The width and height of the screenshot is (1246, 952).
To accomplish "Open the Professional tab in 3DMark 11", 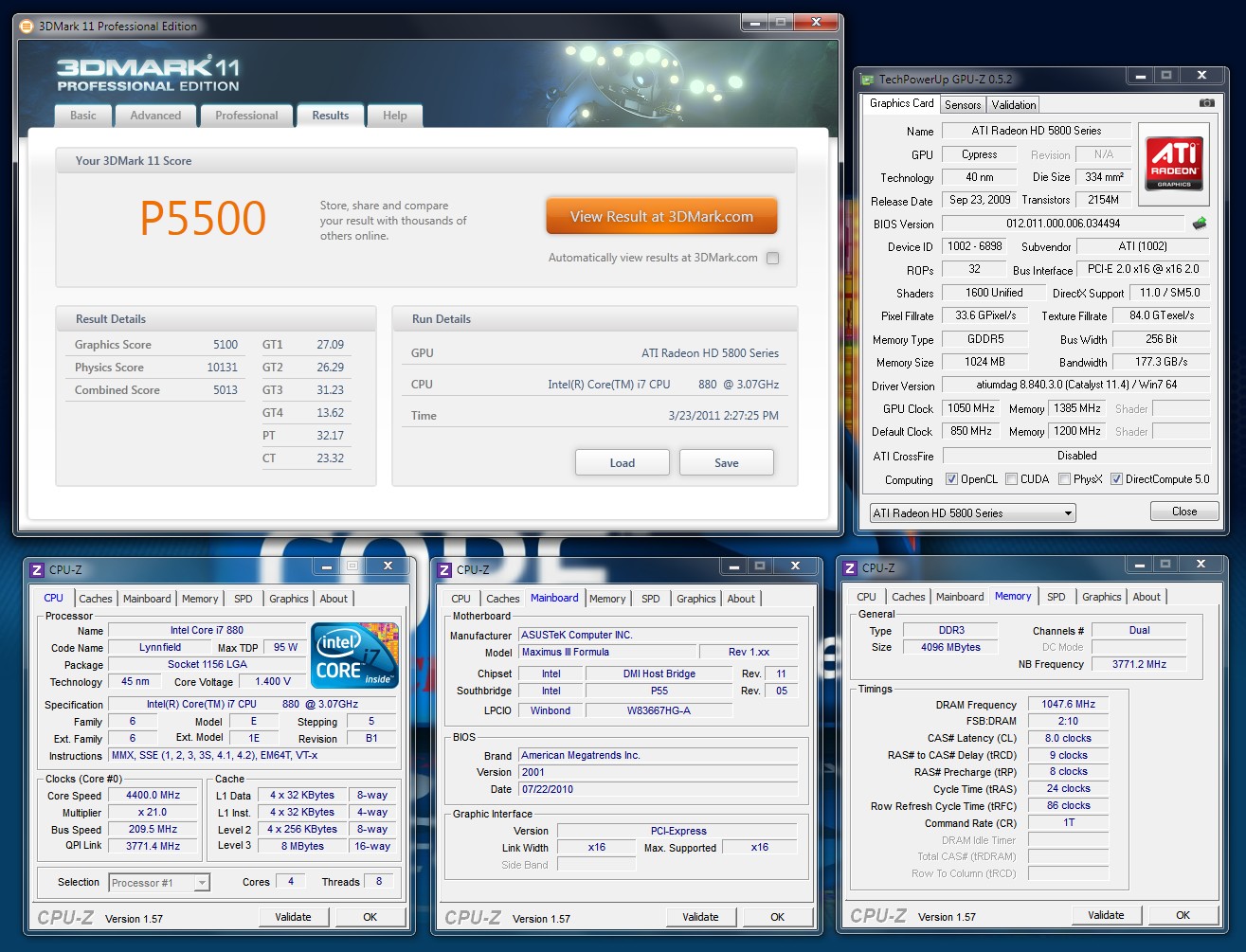I will [246, 116].
